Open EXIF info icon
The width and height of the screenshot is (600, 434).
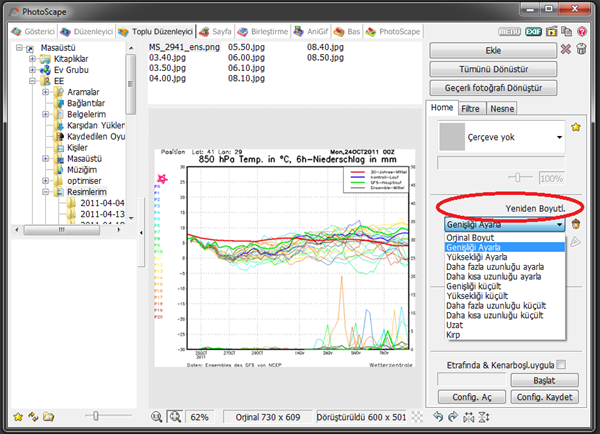pos(534,33)
